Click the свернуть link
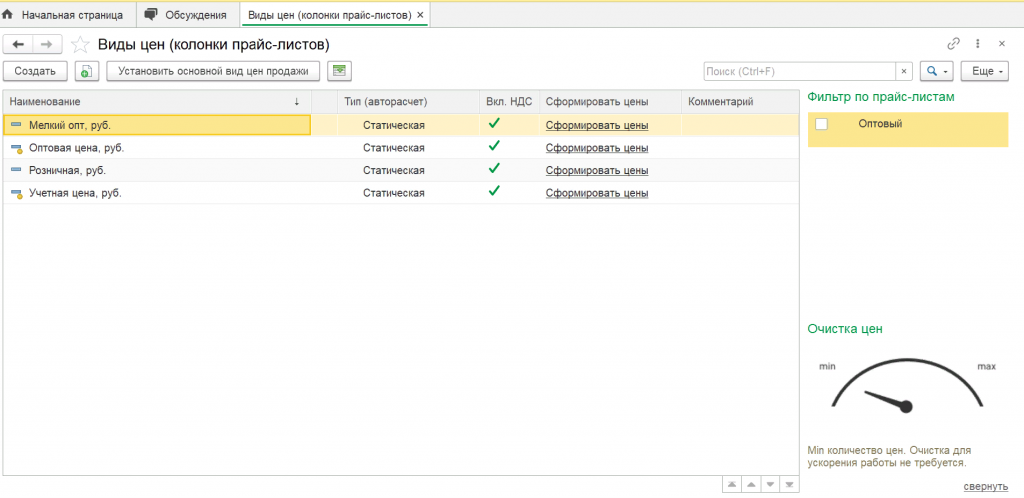The image size is (1024, 498). (x=985, y=487)
